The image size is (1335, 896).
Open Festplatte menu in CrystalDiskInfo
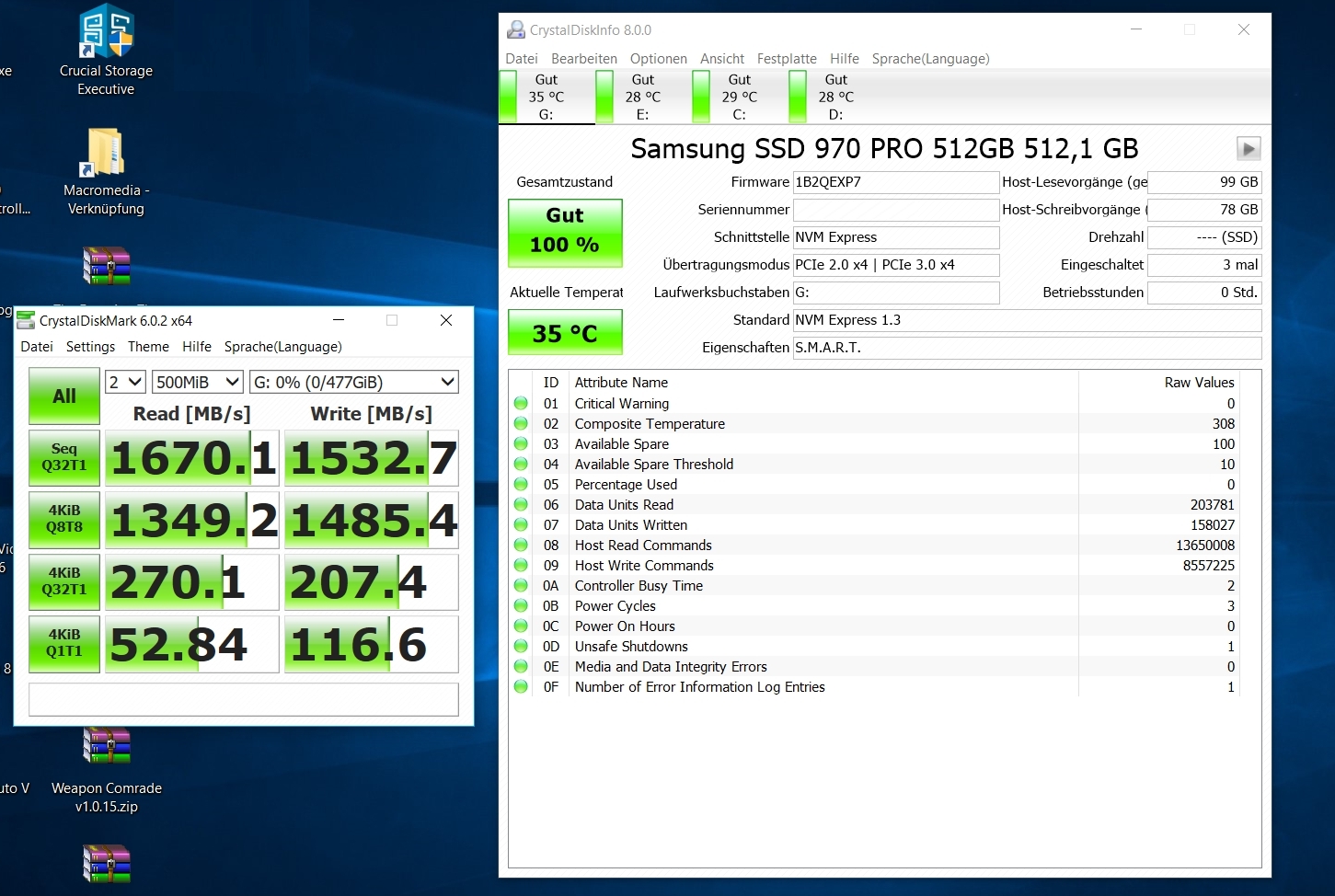point(787,59)
